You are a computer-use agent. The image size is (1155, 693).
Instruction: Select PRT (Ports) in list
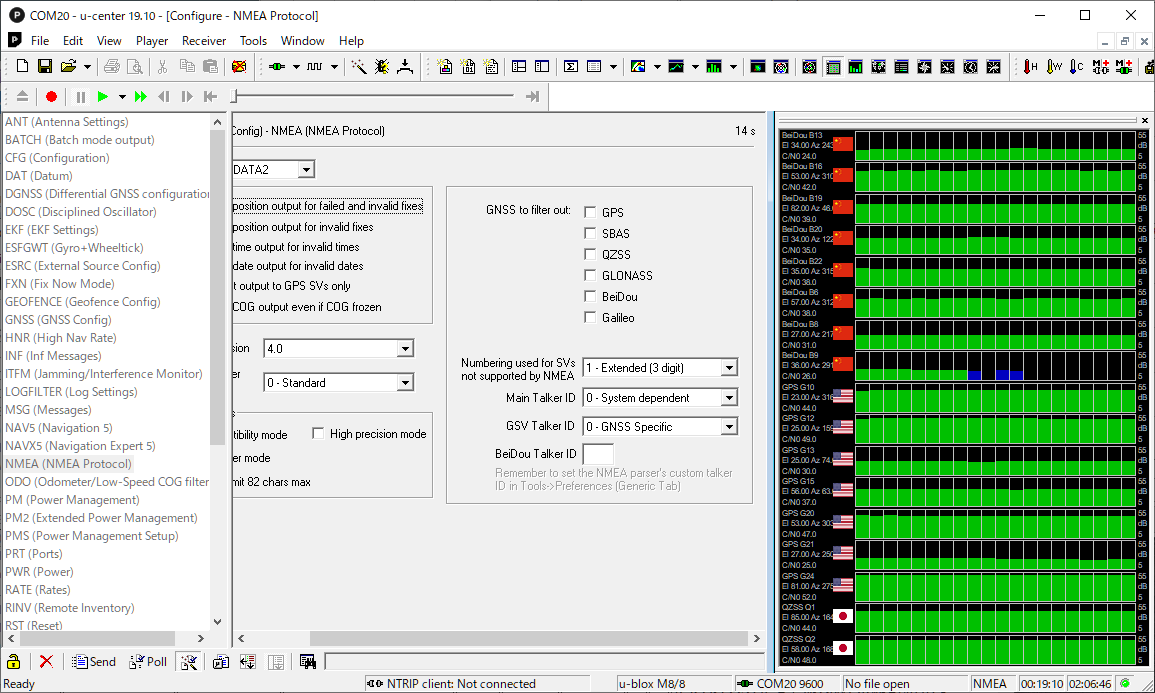(x=34, y=554)
